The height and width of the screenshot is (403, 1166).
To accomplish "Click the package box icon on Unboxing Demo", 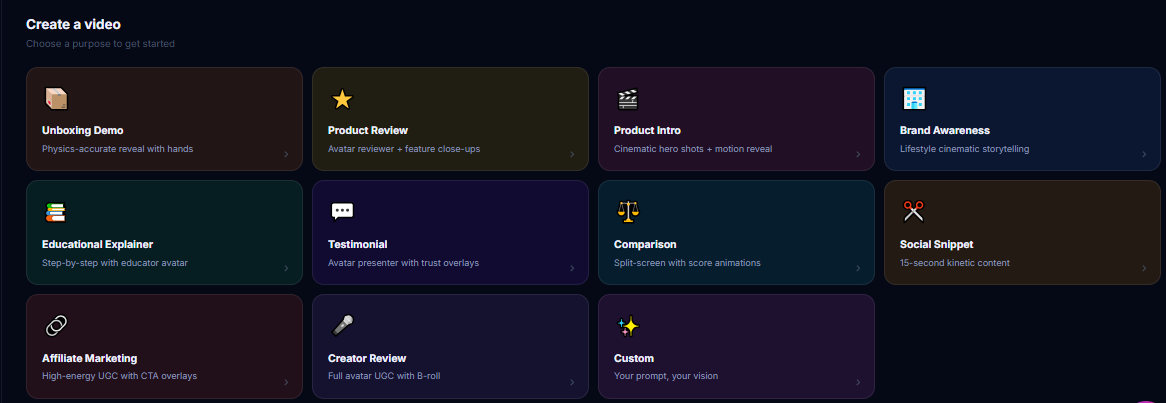I will (x=57, y=99).
